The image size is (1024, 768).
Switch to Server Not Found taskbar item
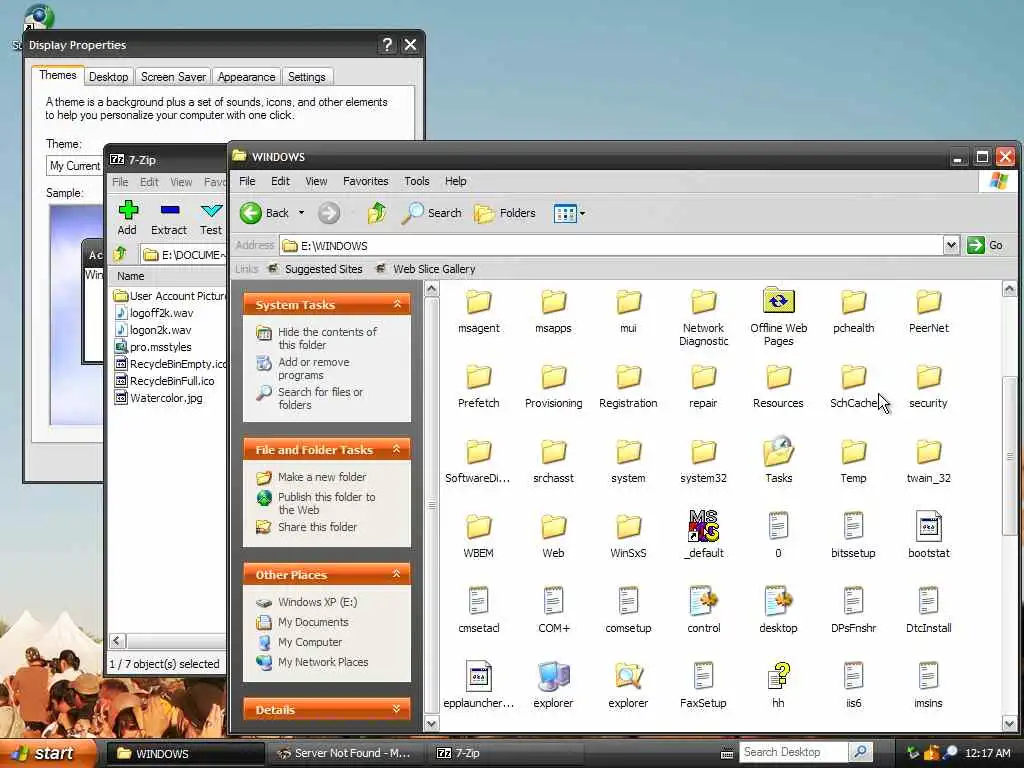(345, 754)
